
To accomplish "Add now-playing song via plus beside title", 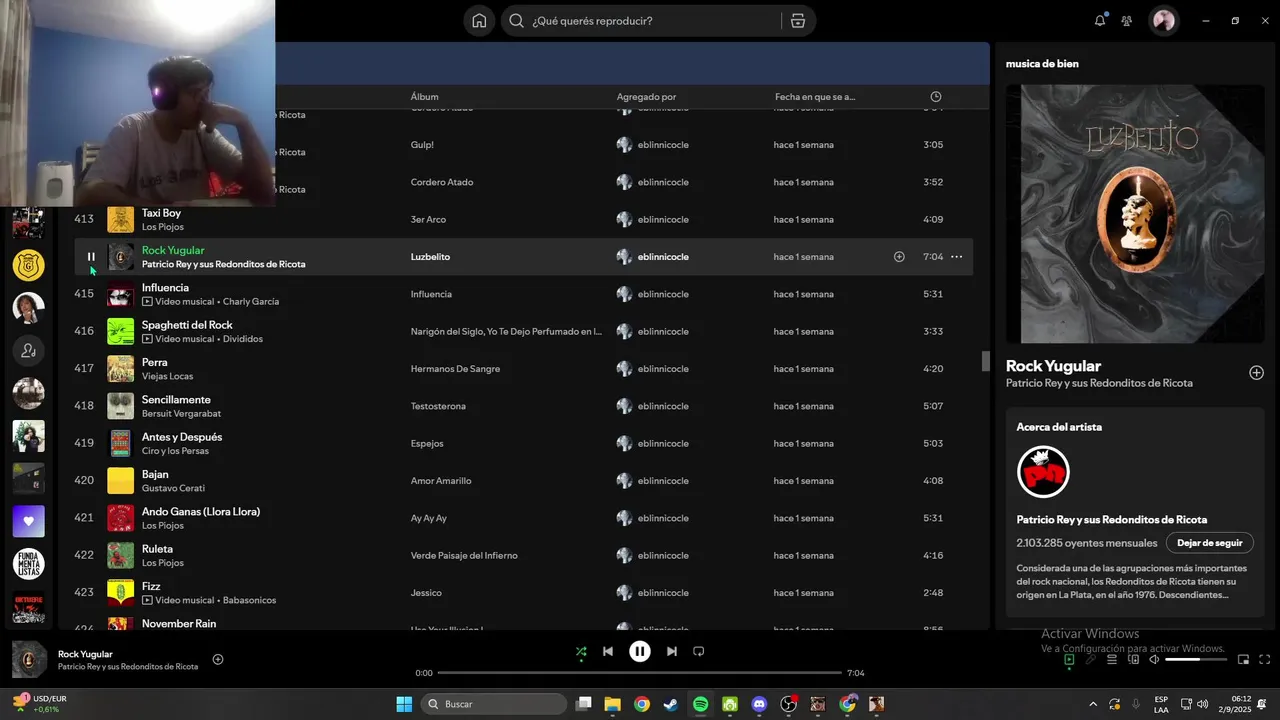I will 218,659.
